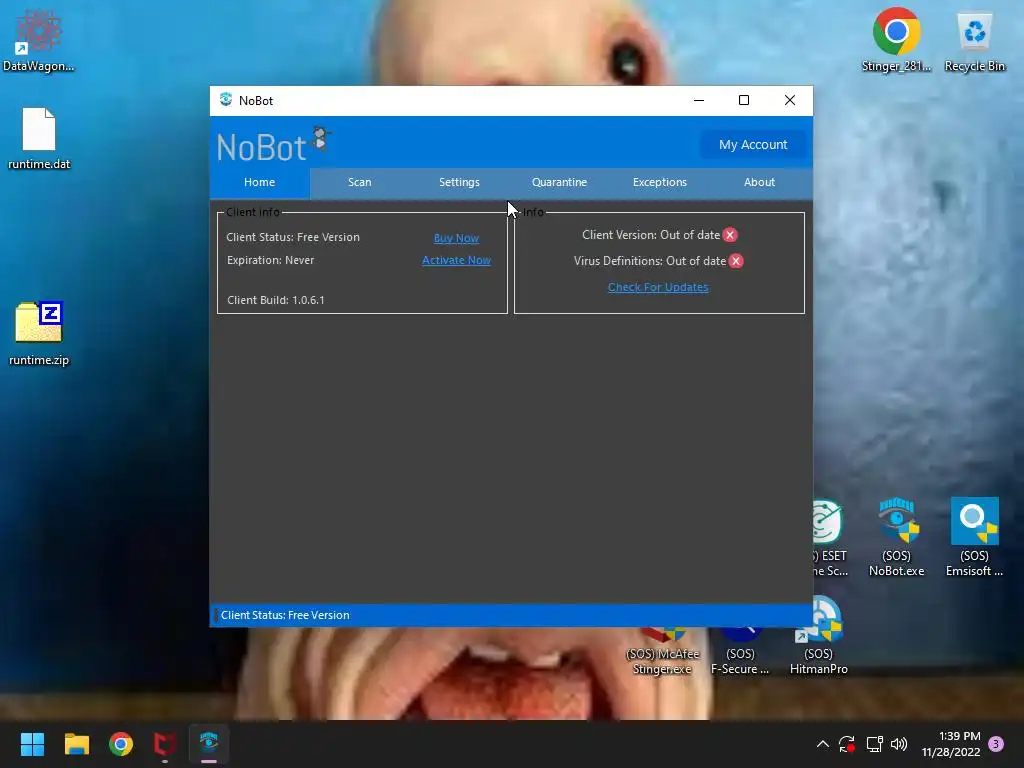This screenshot has width=1024, height=768.
Task: Close the NoBot window
Action: (x=790, y=100)
